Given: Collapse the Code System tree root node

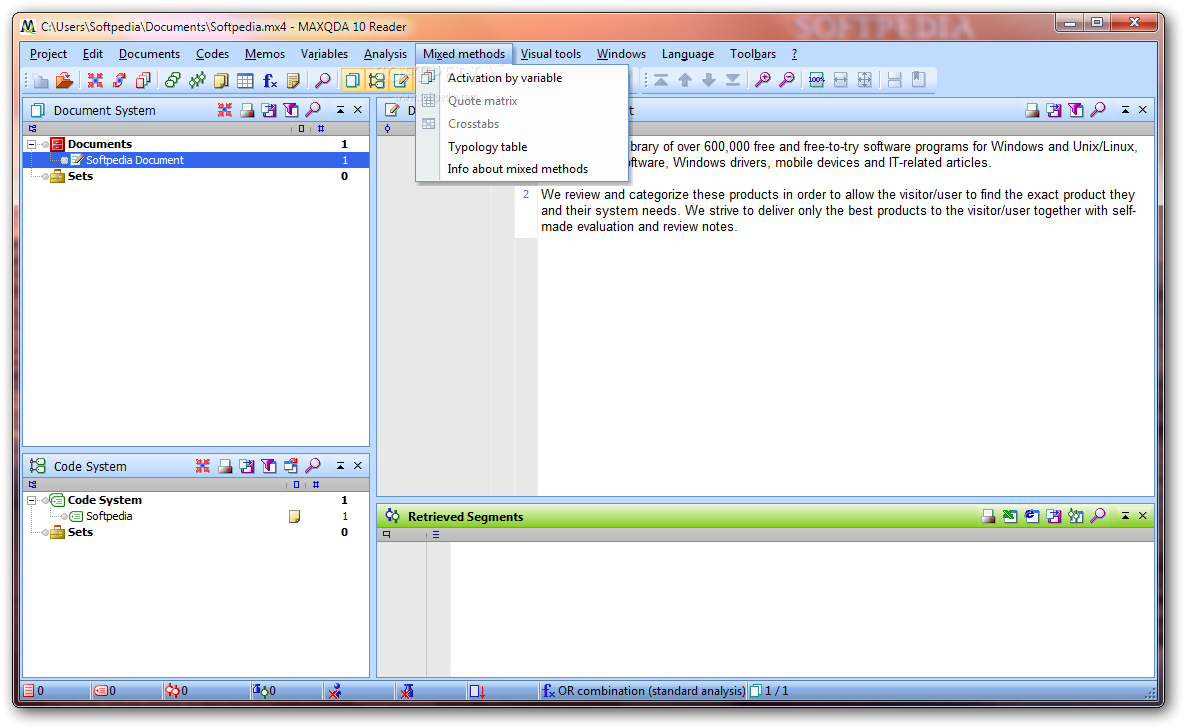Looking at the screenshot, I should [32, 500].
